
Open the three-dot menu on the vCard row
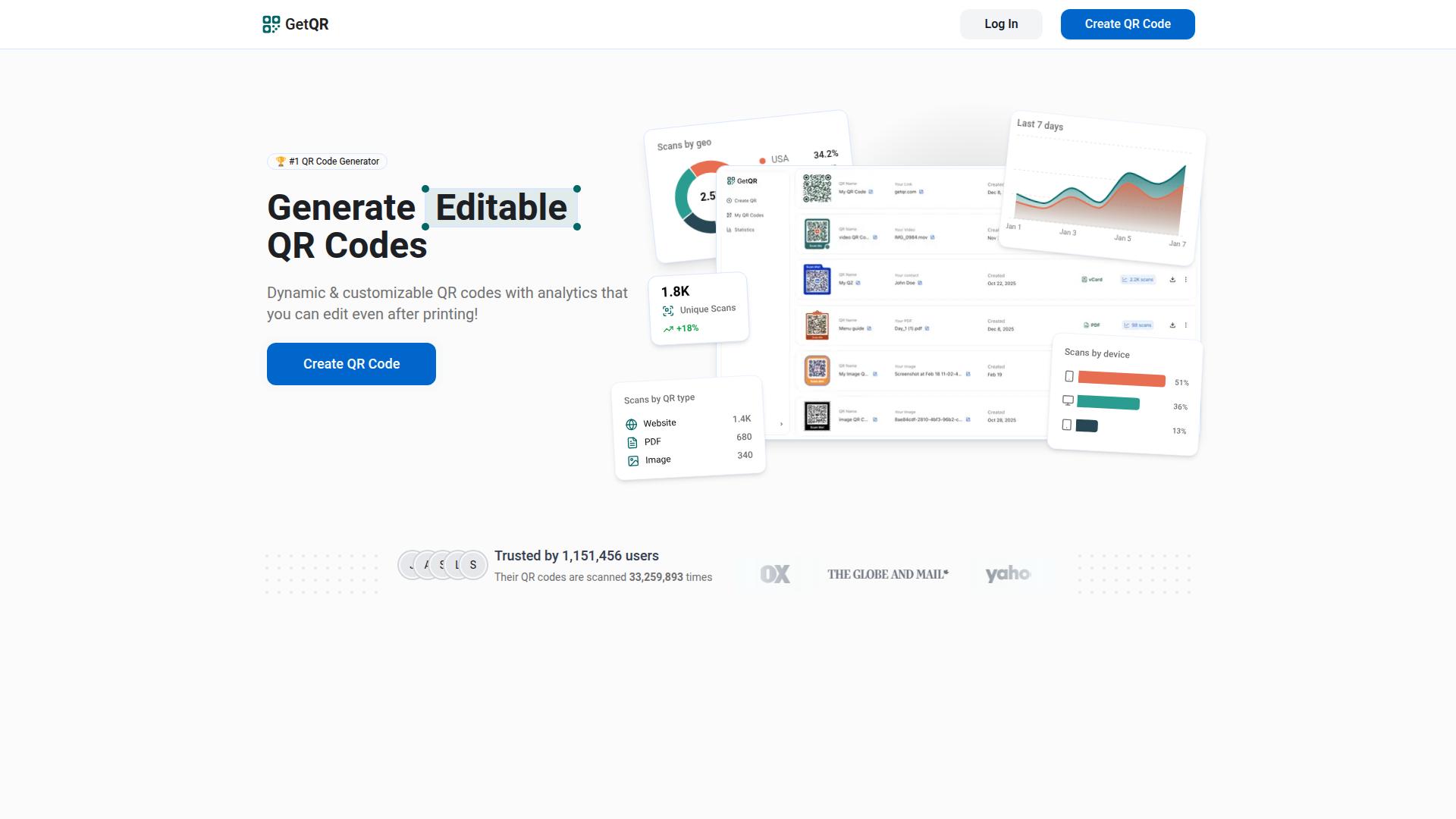pos(1185,280)
